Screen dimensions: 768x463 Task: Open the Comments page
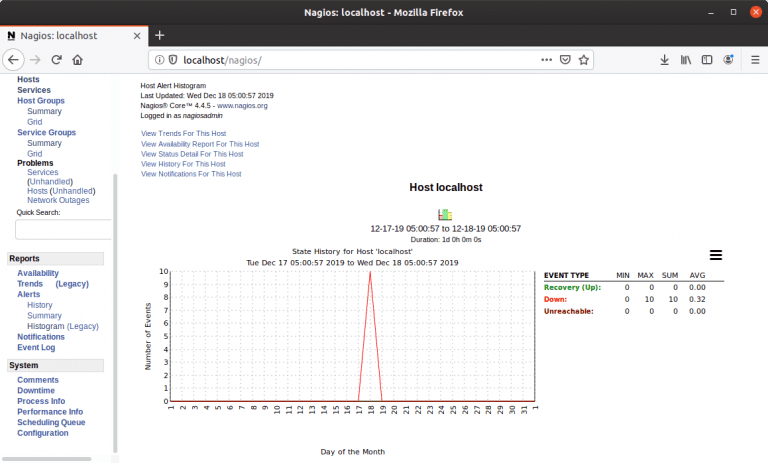[x=38, y=380]
